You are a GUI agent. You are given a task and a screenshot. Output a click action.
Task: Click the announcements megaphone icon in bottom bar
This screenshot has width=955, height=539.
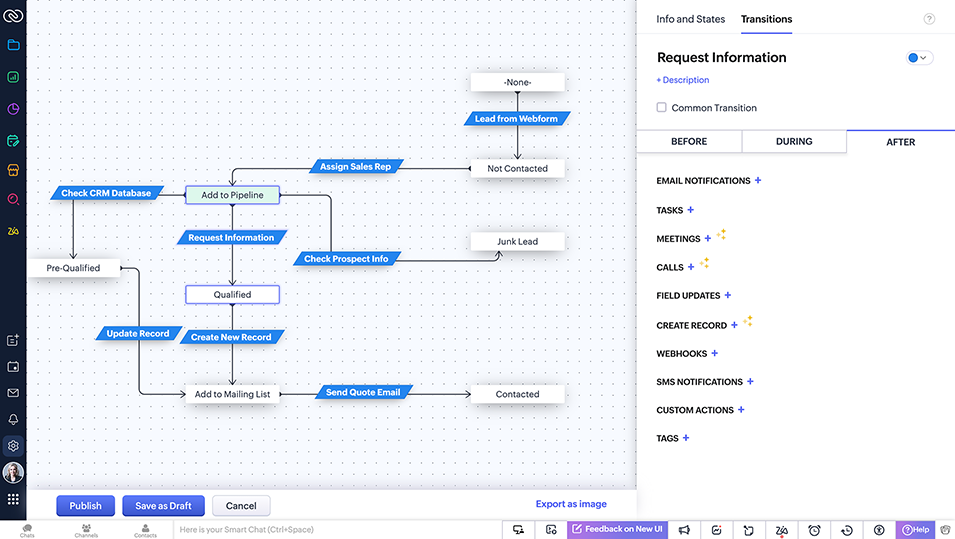pyautogui.click(x=685, y=530)
